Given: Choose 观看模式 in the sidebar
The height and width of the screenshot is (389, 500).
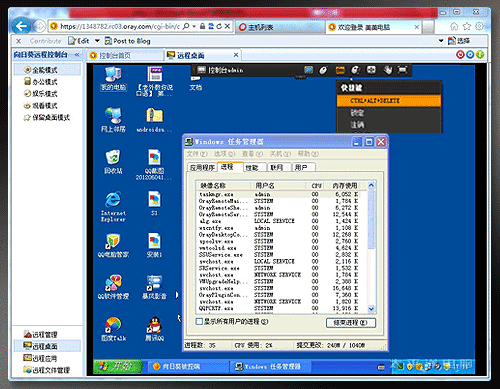Looking at the screenshot, I should 41,106.
